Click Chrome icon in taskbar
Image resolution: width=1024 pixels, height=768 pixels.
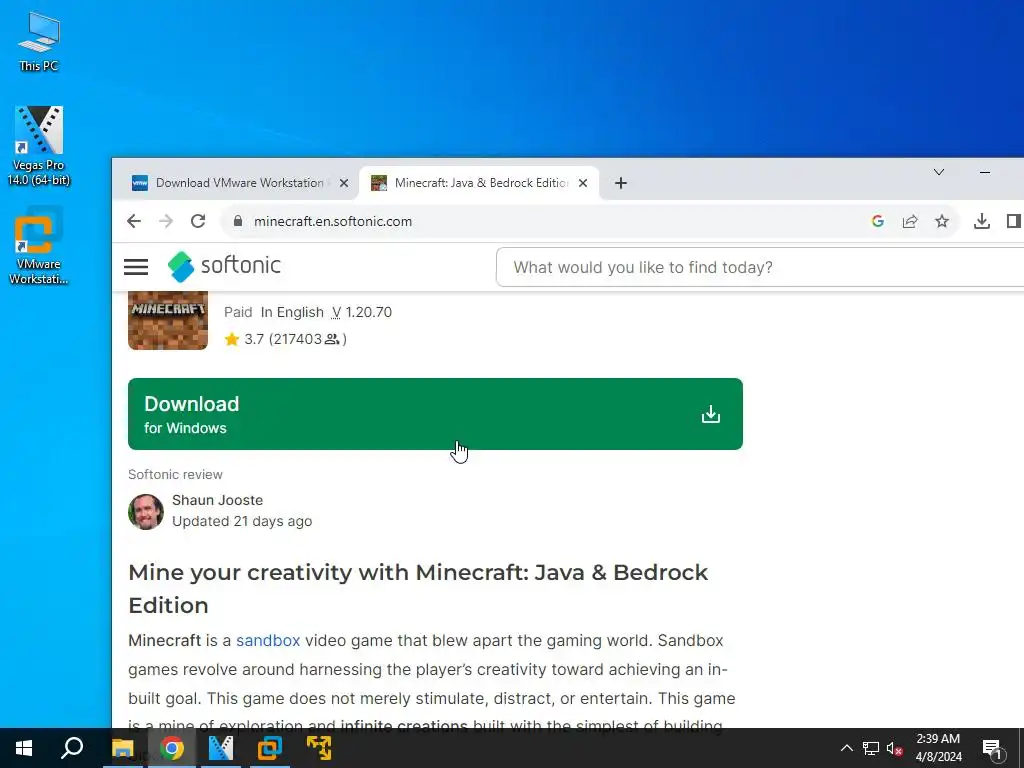tap(172, 748)
